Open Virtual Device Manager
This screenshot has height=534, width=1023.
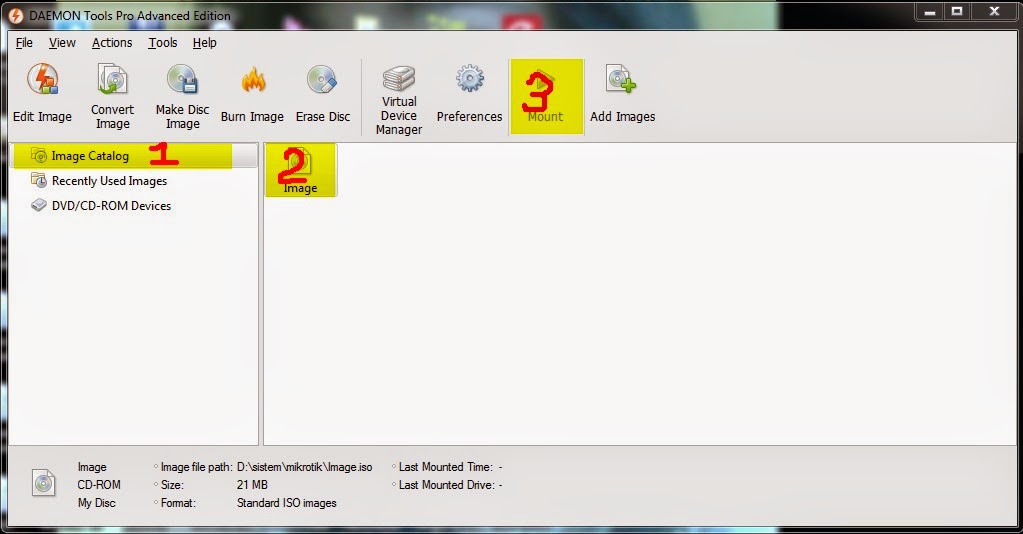[399, 99]
